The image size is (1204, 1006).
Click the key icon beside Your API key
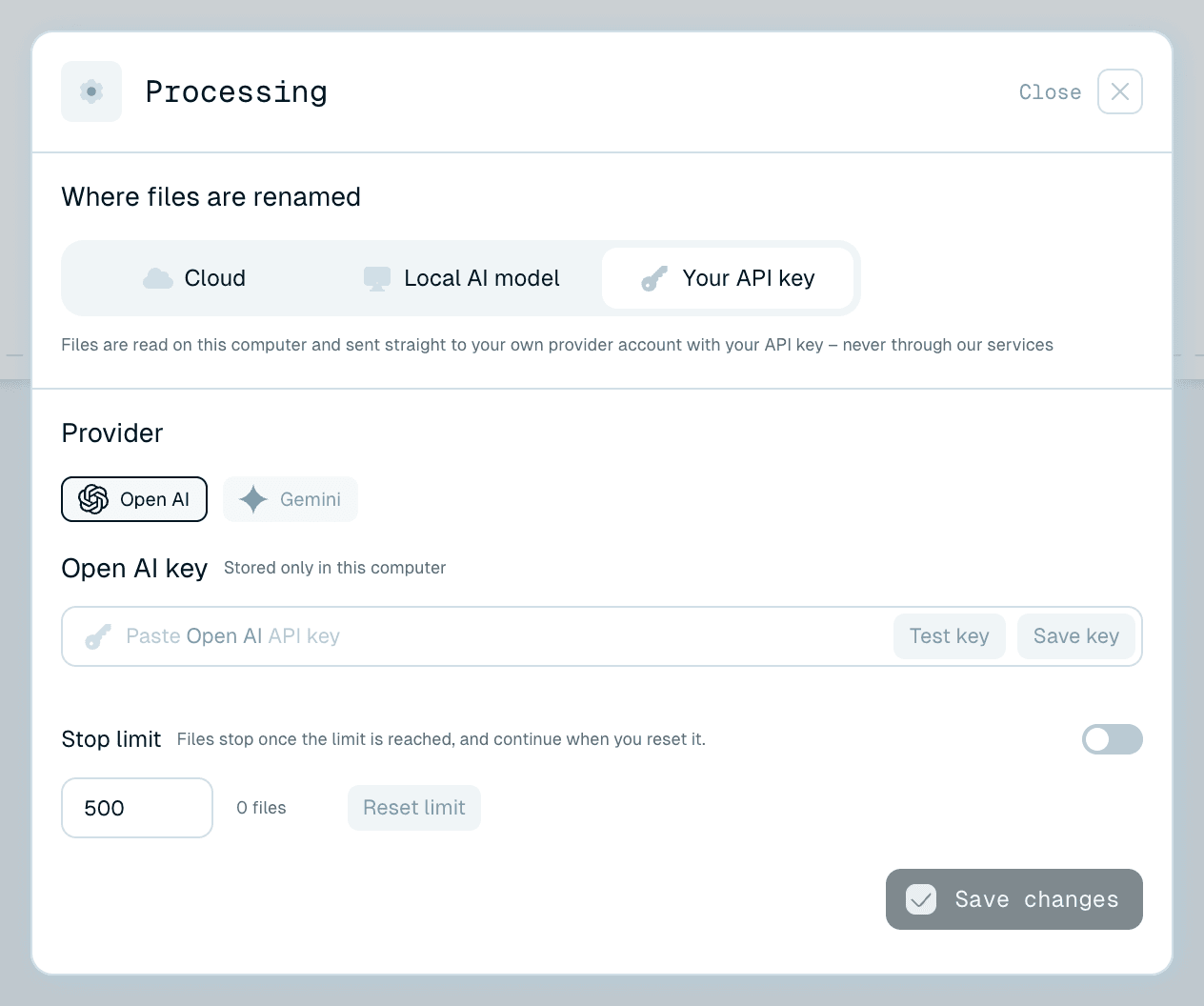click(x=654, y=278)
